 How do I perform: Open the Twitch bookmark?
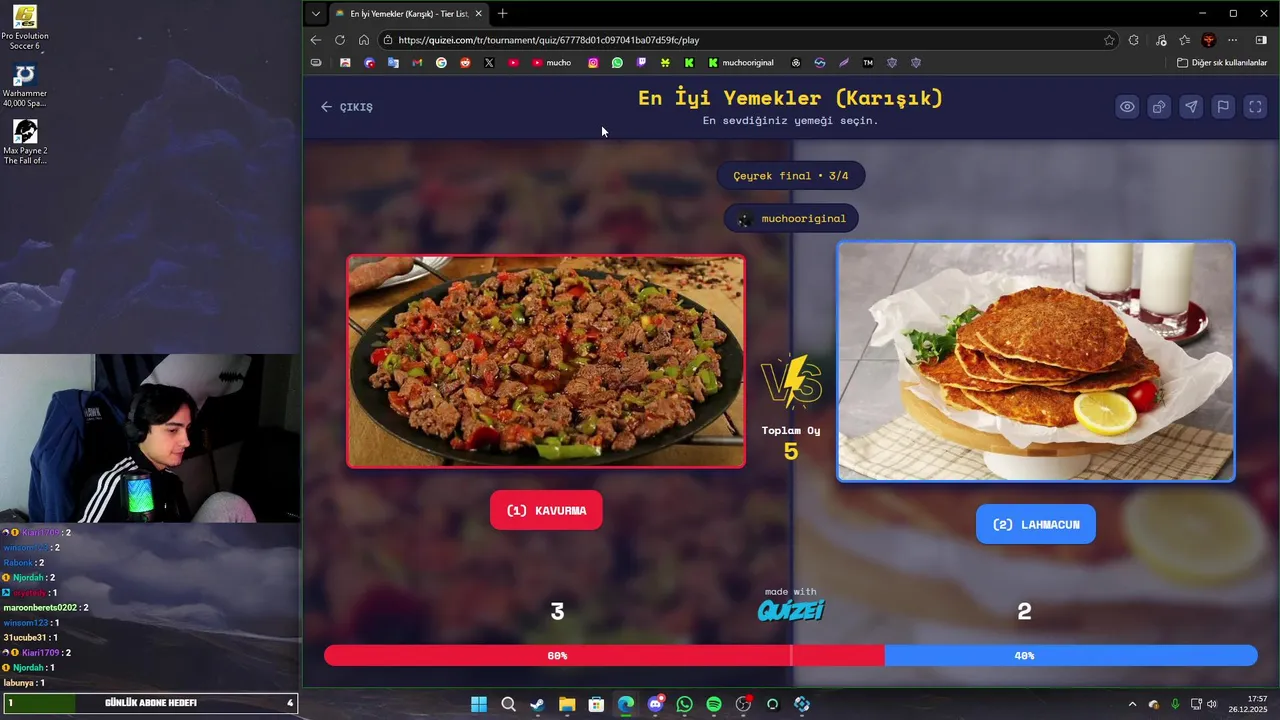[641, 63]
